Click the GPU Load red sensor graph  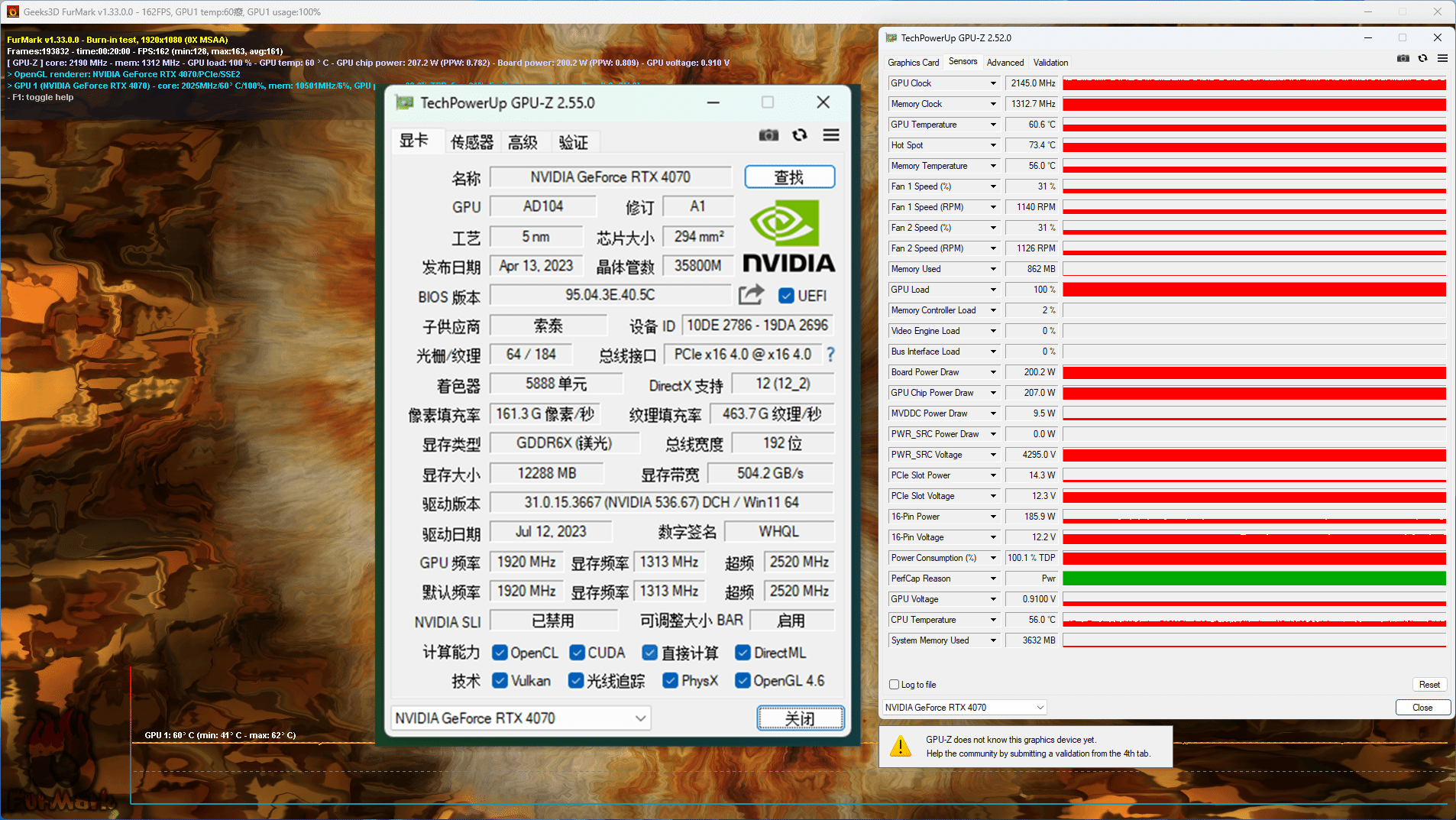click(1254, 290)
